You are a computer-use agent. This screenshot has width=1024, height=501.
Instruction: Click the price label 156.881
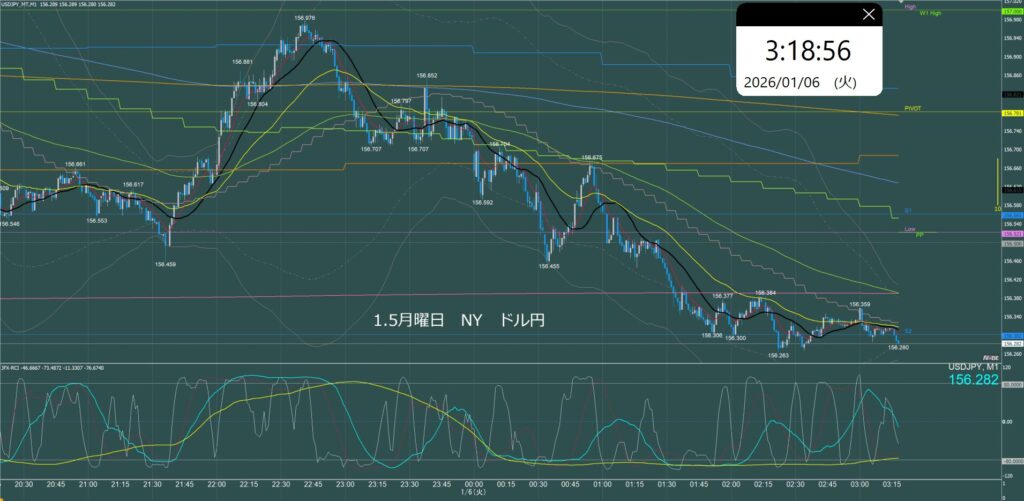tap(242, 62)
